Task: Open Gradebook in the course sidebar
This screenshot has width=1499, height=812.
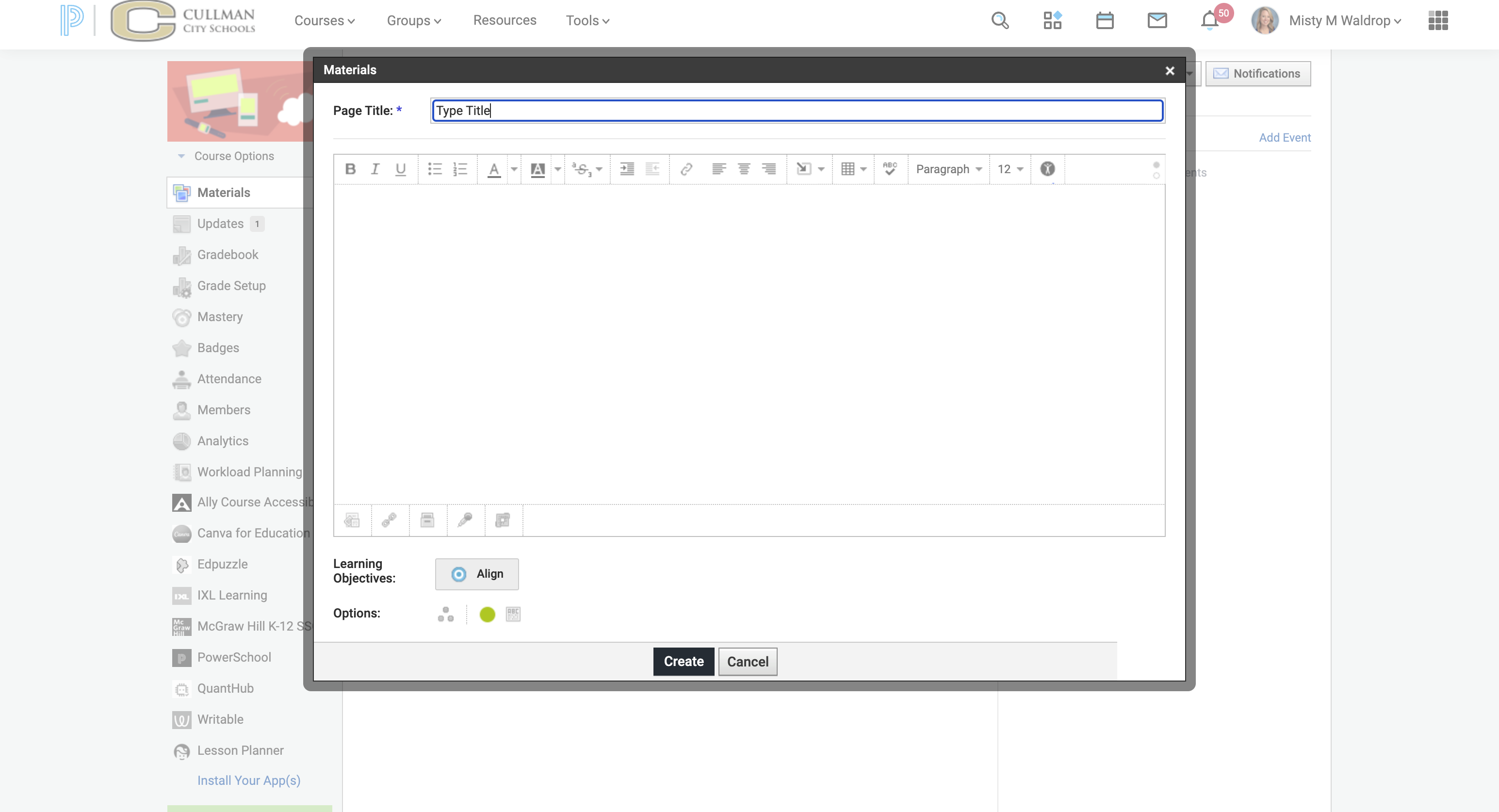Action: coord(228,255)
